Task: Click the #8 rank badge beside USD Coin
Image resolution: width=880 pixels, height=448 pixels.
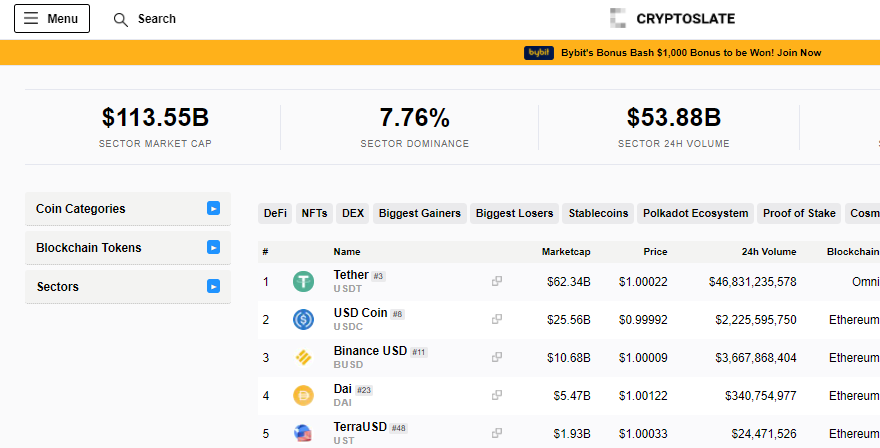Action: pos(397,314)
